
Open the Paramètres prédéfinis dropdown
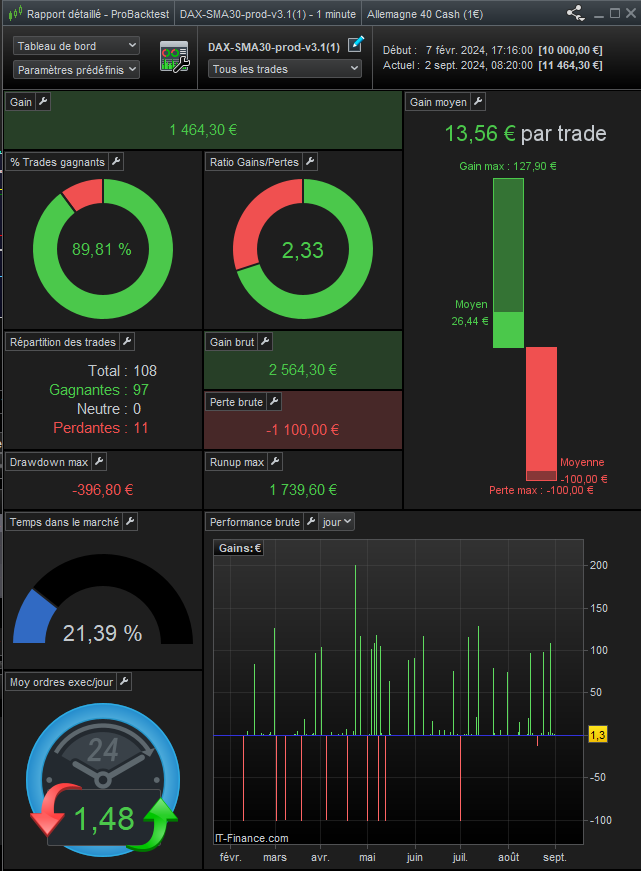[76, 70]
